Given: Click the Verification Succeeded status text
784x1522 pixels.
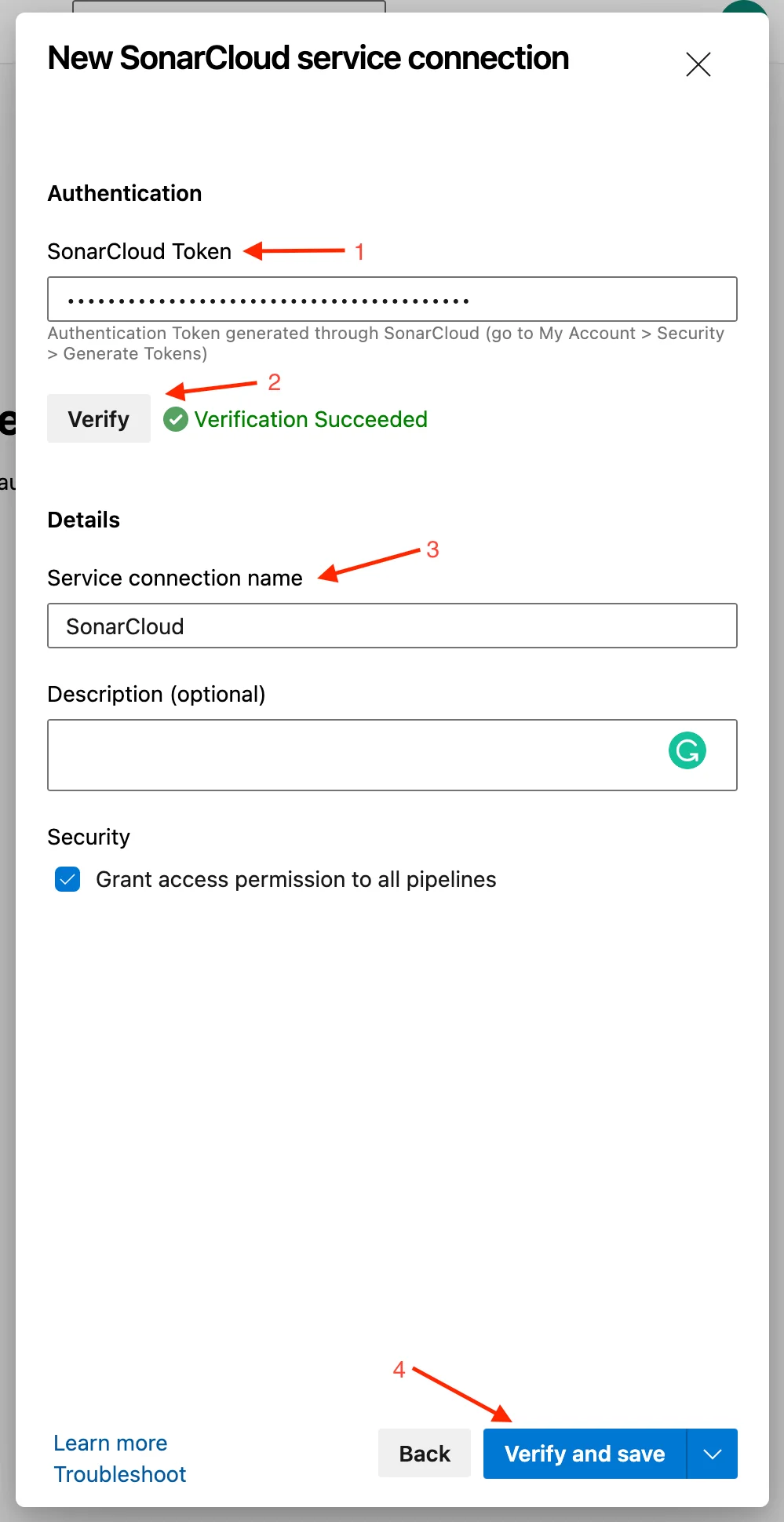Looking at the screenshot, I should [311, 419].
